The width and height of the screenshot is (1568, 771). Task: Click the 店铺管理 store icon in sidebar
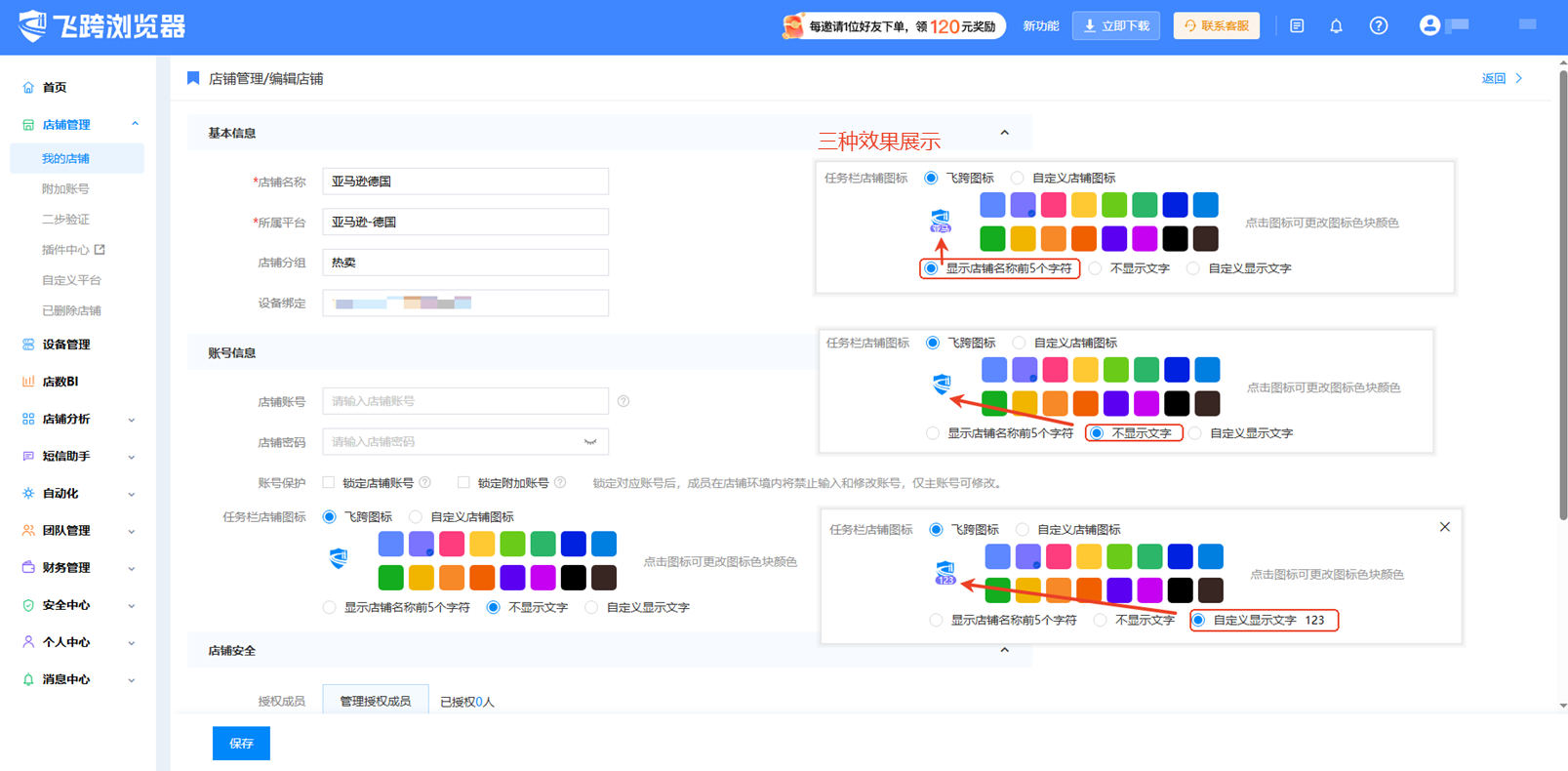point(28,125)
